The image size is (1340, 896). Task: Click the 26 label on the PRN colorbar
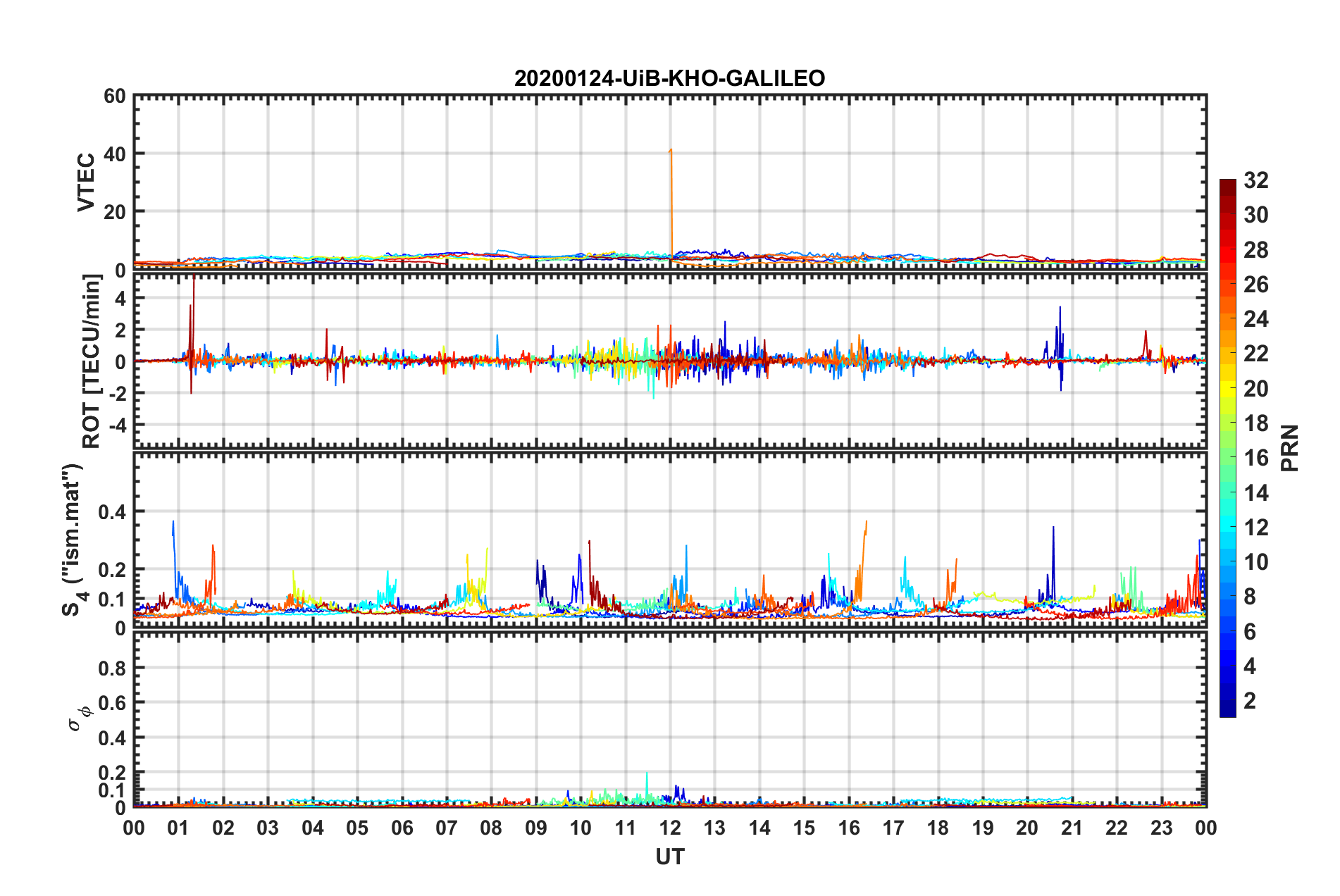pyautogui.click(x=1256, y=285)
